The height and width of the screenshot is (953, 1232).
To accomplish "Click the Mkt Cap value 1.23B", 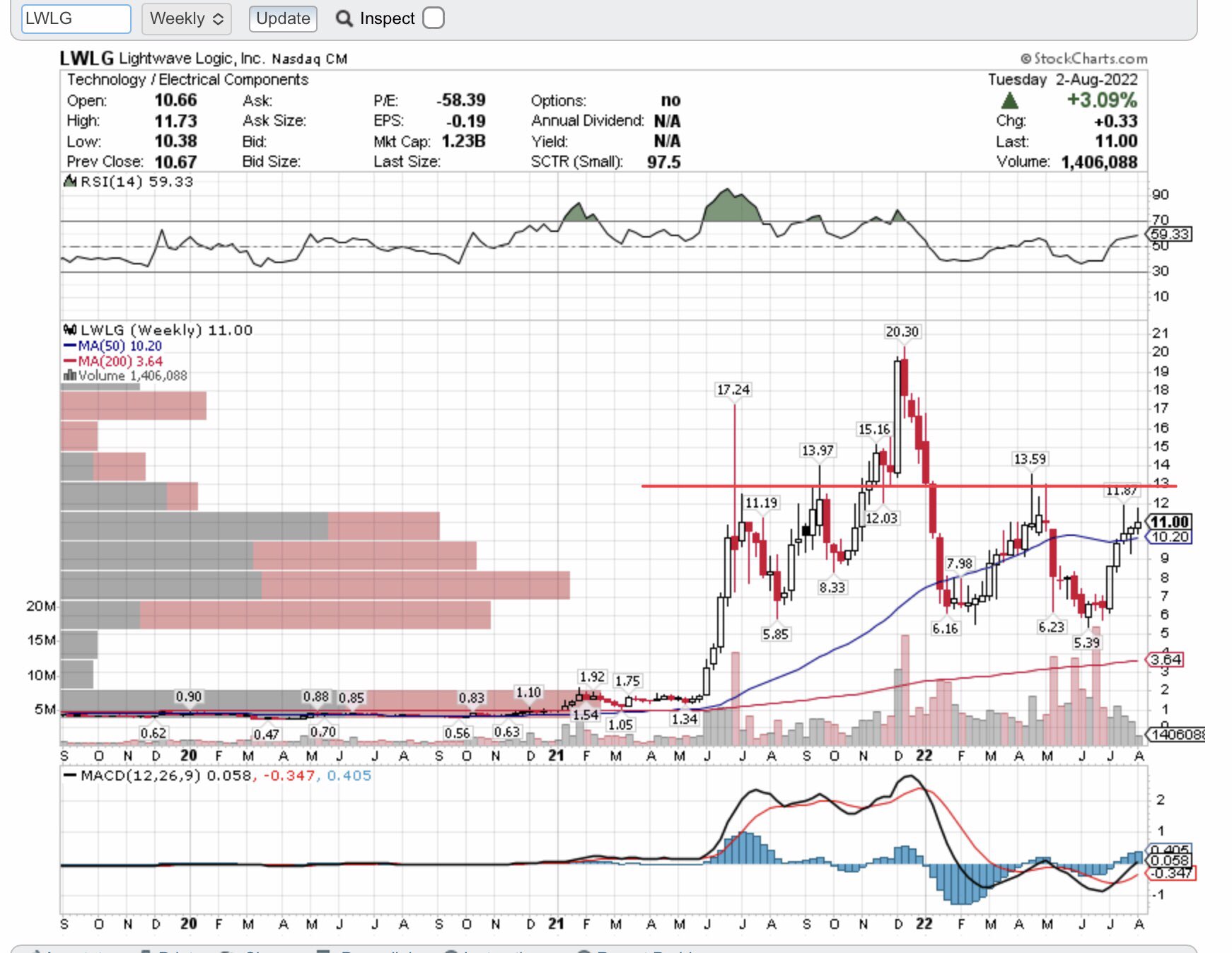I will 463,141.
